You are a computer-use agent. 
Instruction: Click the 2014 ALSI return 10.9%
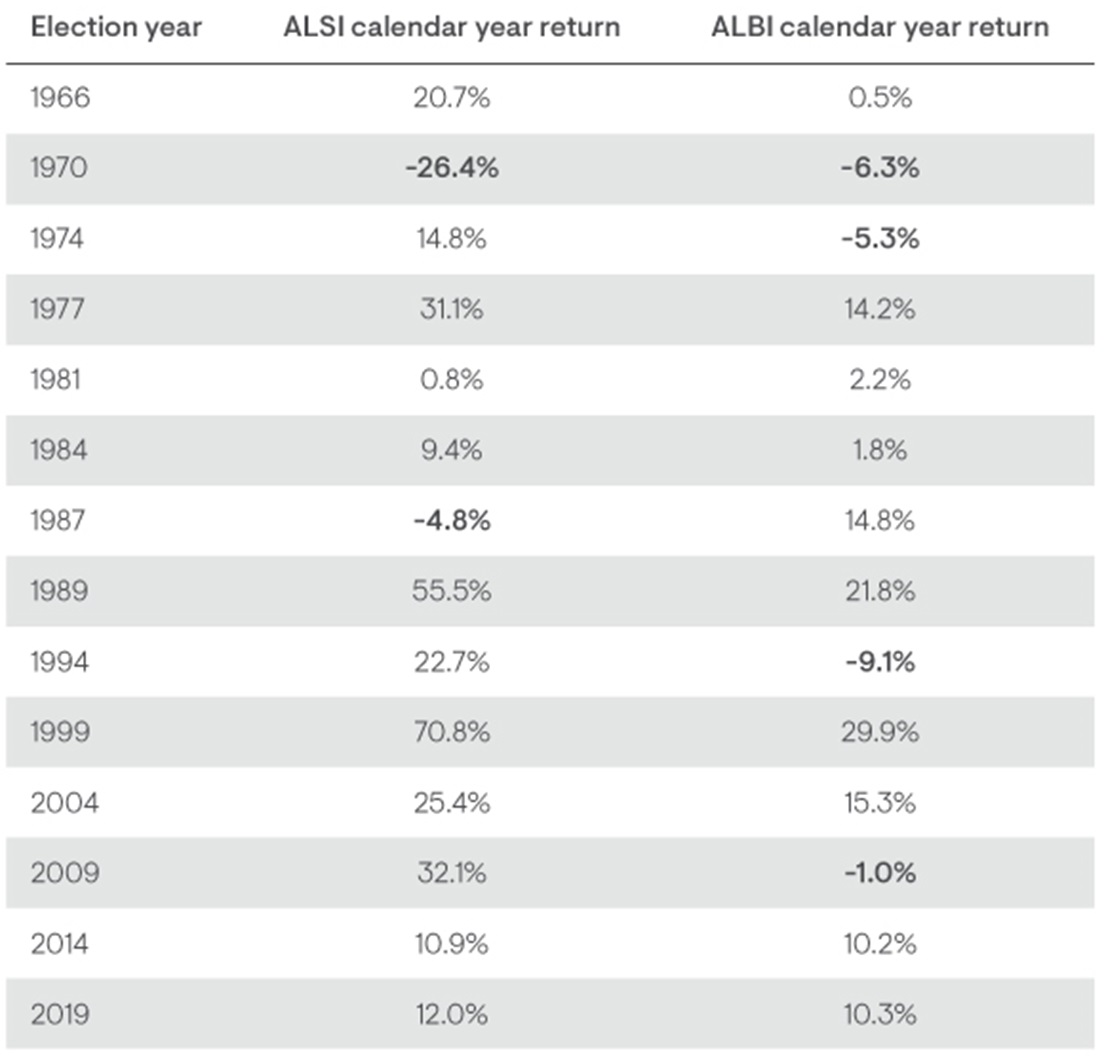tap(452, 944)
